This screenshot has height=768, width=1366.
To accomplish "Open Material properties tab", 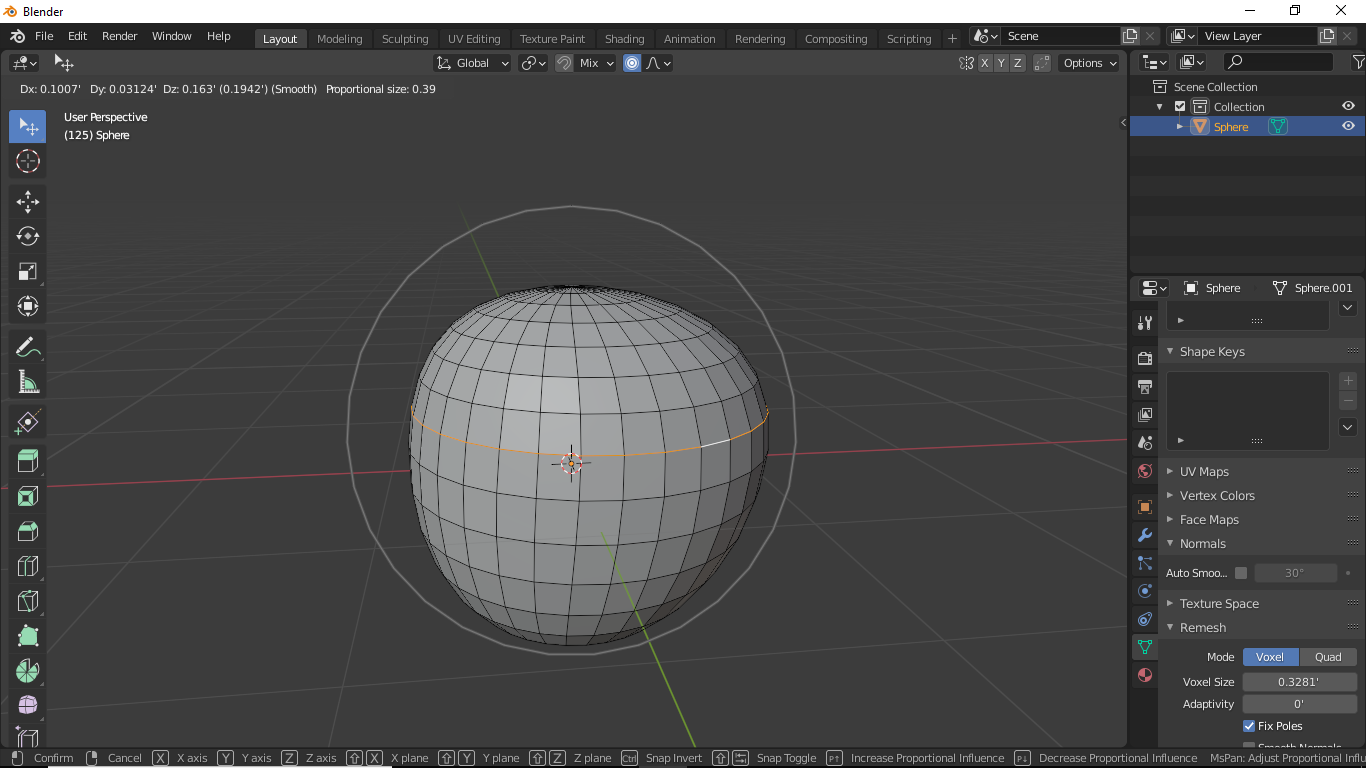I will point(1145,675).
